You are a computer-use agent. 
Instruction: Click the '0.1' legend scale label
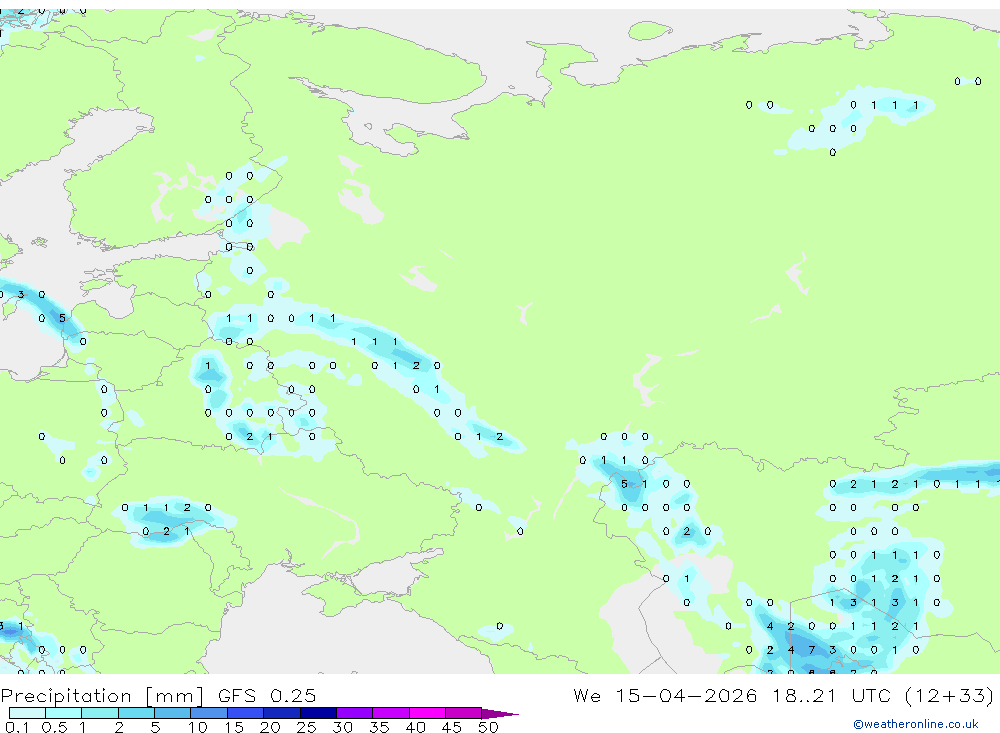17,727
